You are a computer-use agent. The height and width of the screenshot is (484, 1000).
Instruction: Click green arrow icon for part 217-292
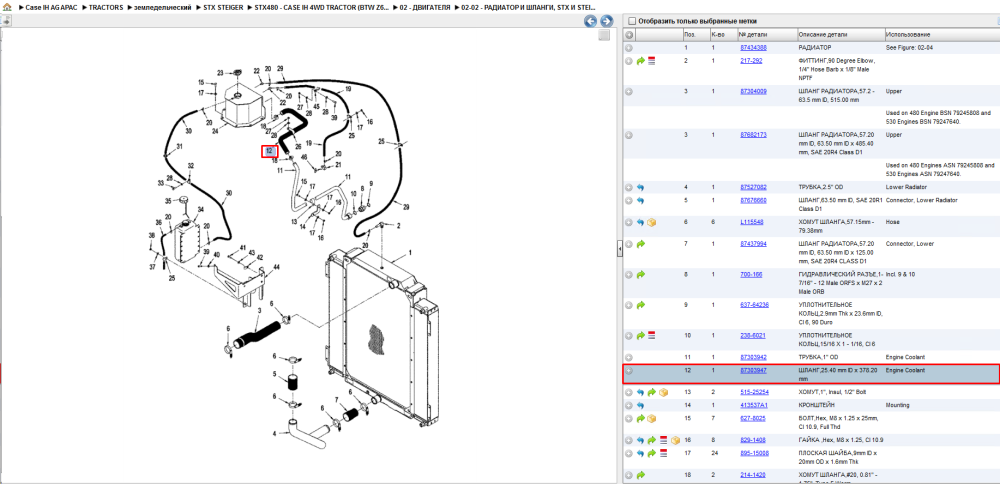coord(641,61)
